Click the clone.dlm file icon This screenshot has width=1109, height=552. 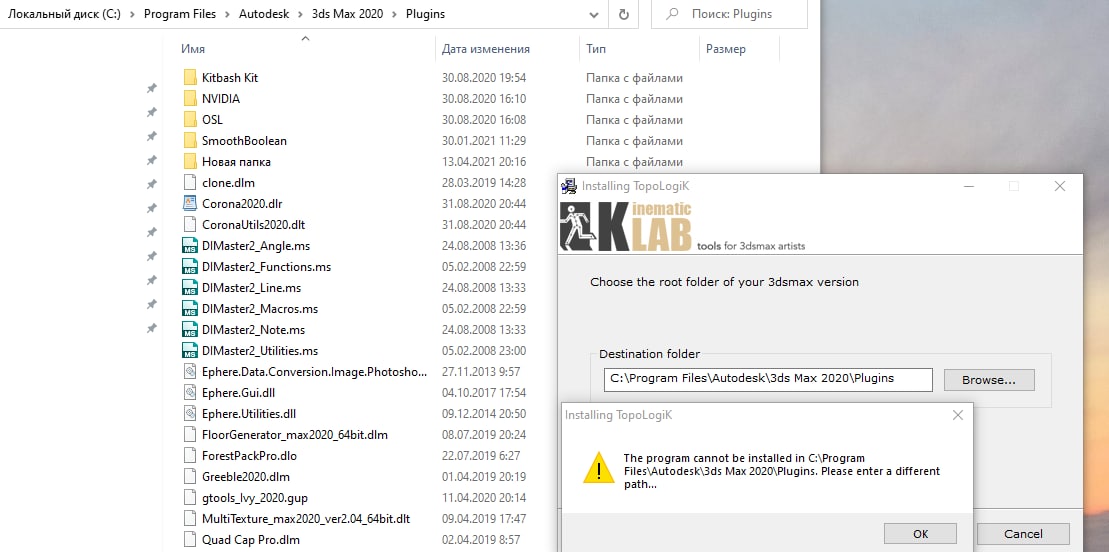tap(190, 183)
